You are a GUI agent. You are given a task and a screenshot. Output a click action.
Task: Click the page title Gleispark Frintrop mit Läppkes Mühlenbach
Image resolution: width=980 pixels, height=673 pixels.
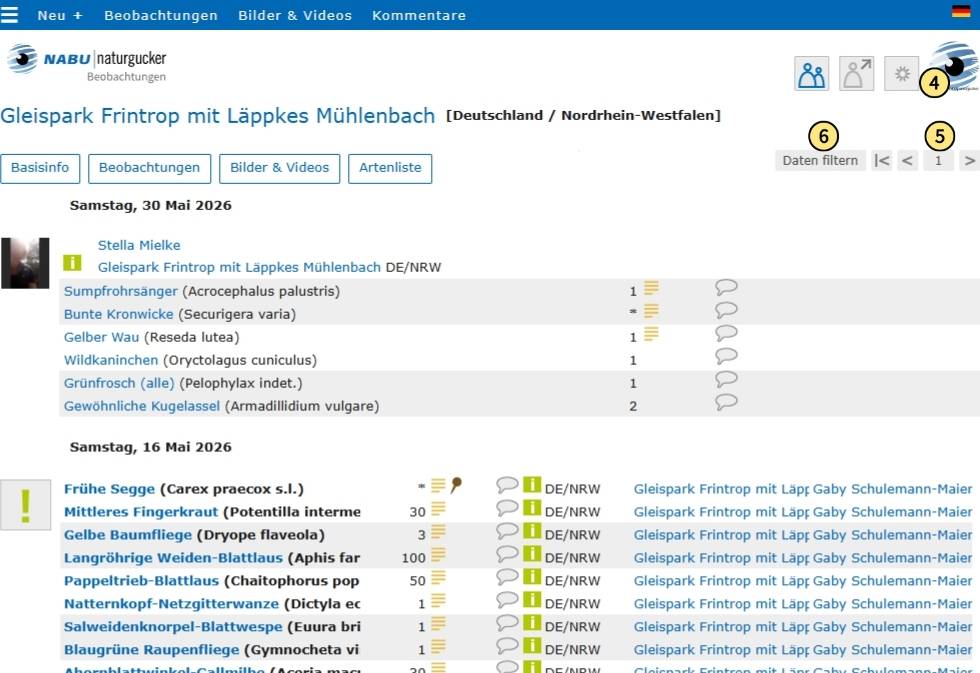click(x=218, y=116)
